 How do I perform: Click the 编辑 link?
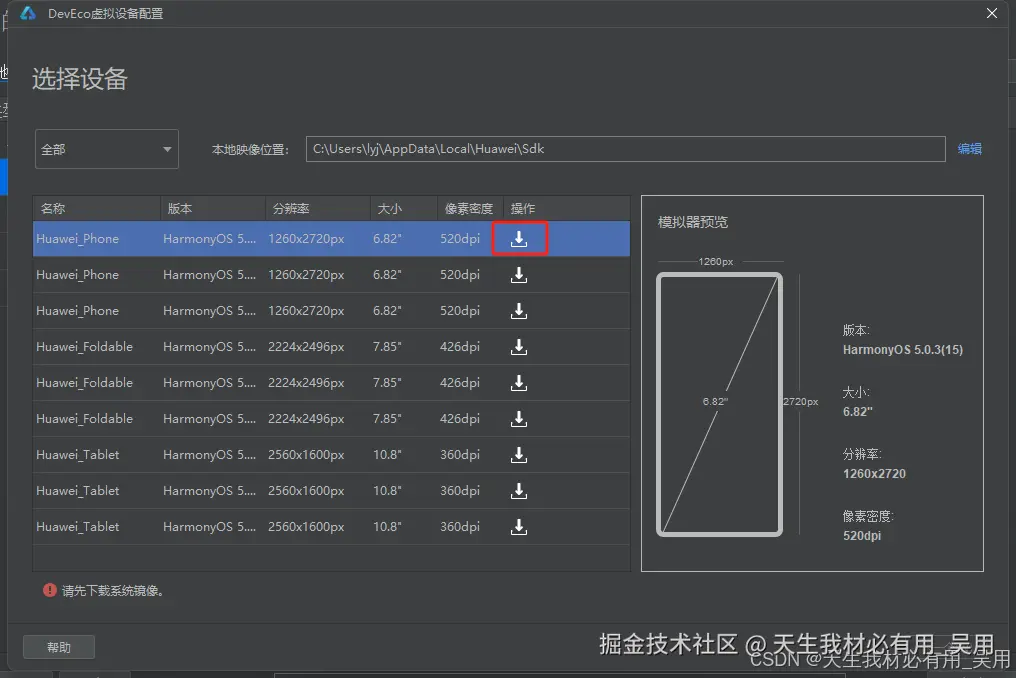[x=969, y=149]
